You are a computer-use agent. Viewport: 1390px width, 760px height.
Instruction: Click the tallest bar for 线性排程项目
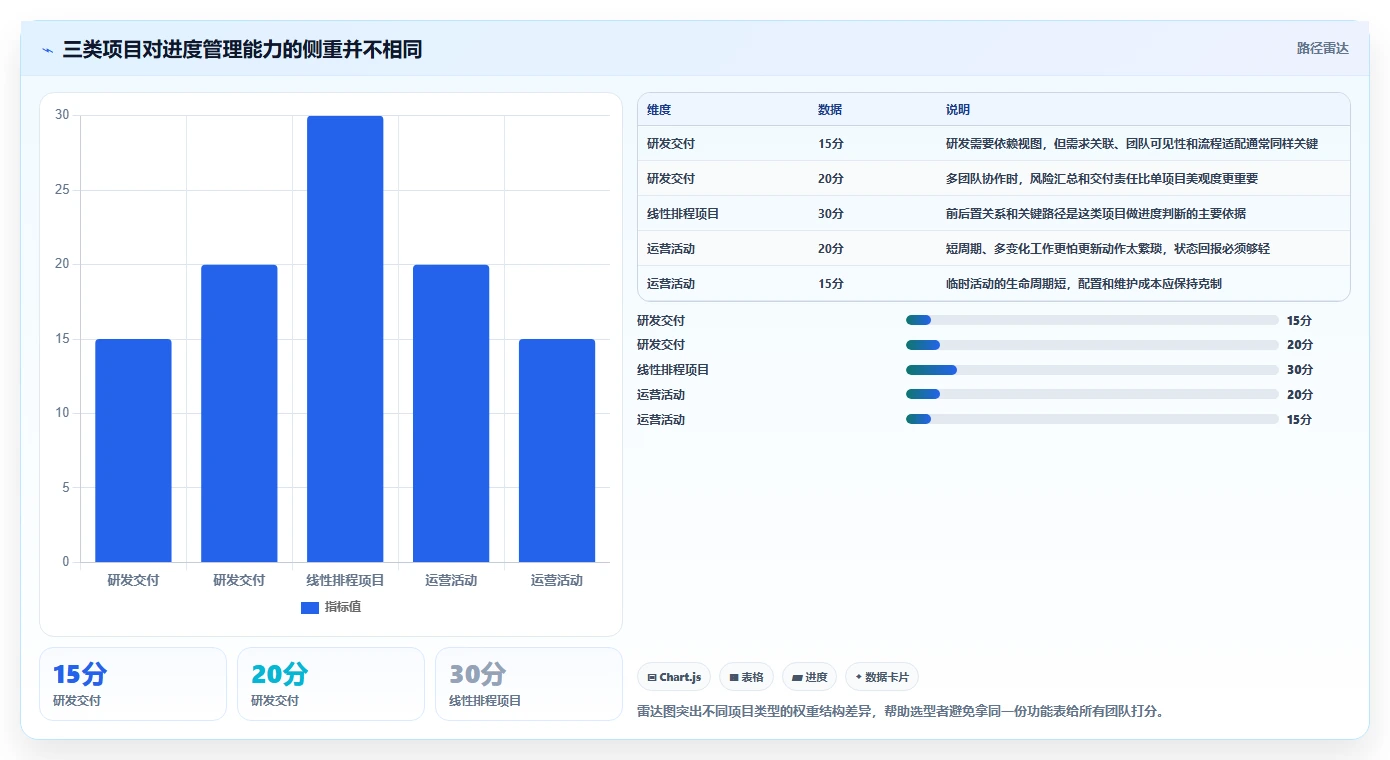click(x=345, y=339)
